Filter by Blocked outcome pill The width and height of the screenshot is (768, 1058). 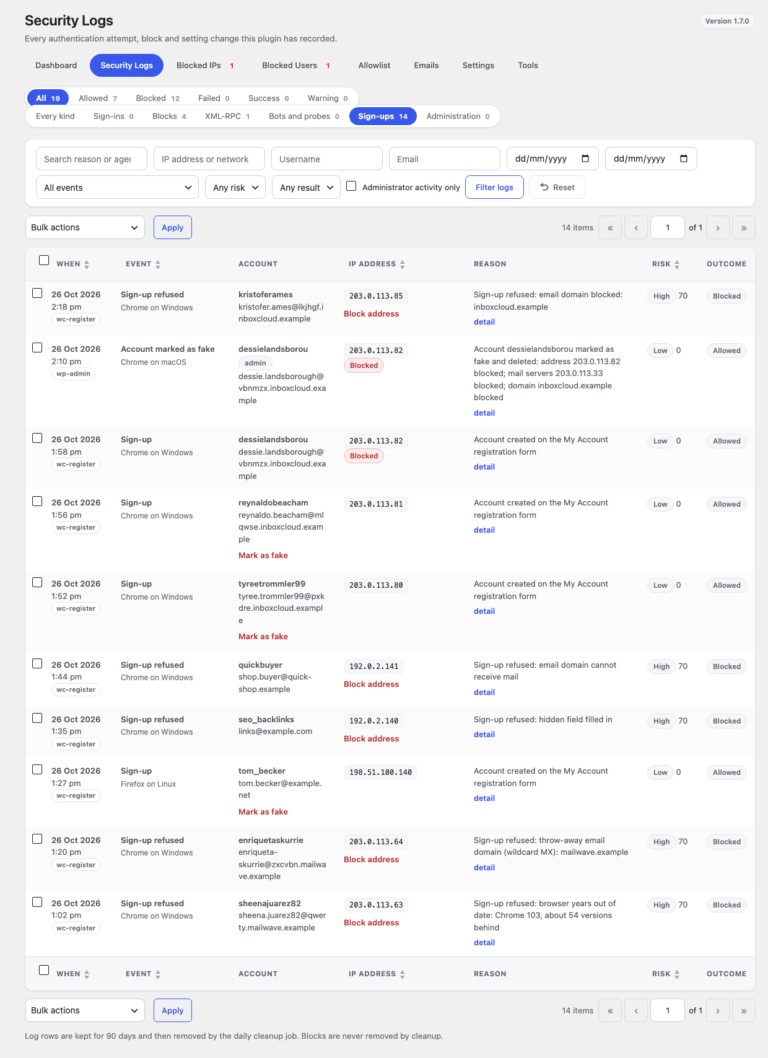157,99
